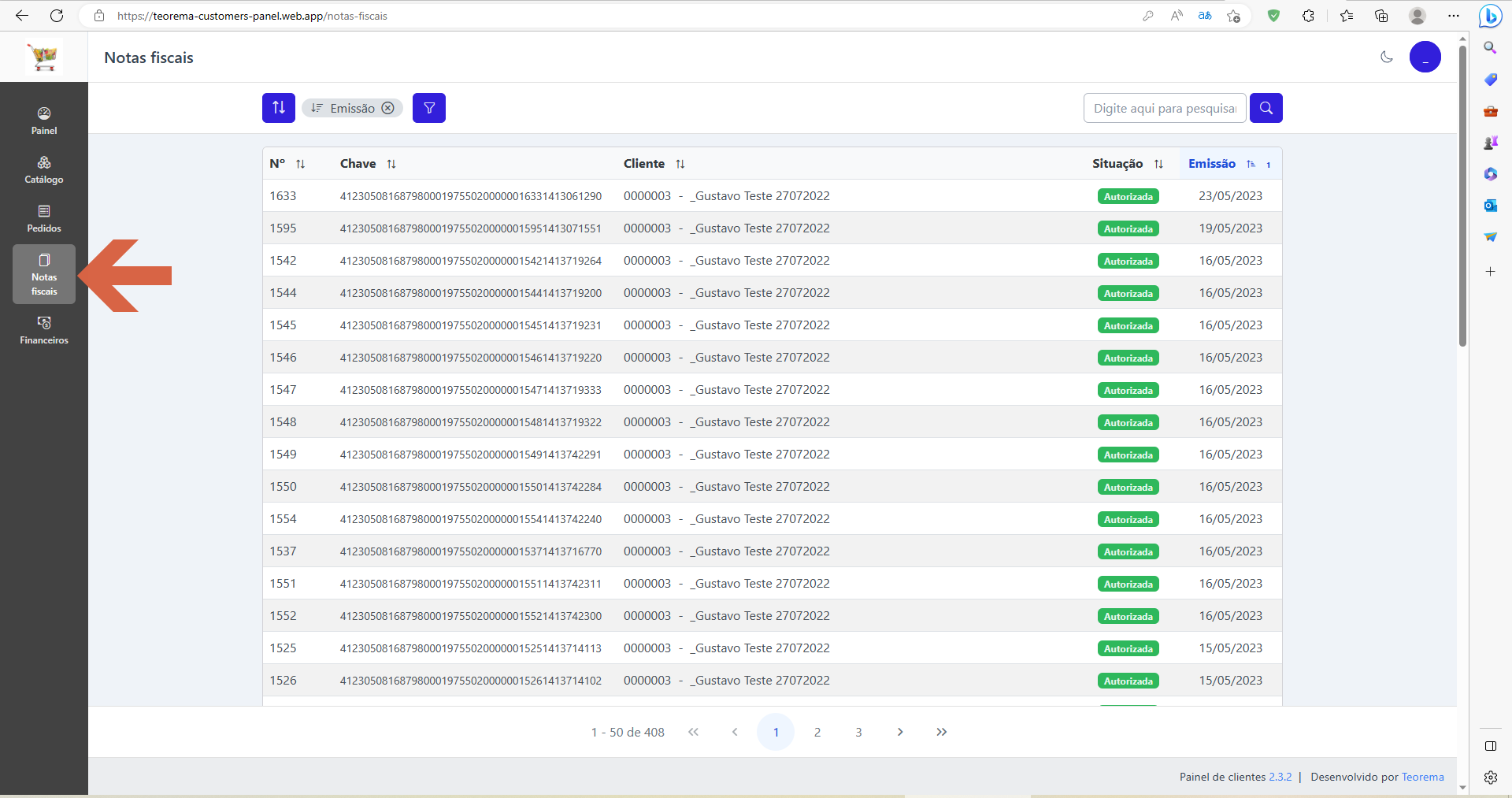Screen dimensions: 1512x798
Task: Open Edge sidebar settings gear
Action: click(x=1490, y=778)
